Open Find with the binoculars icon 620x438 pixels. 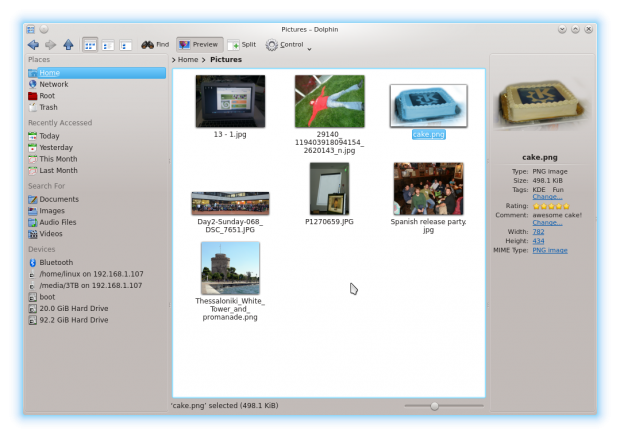tap(155, 45)
